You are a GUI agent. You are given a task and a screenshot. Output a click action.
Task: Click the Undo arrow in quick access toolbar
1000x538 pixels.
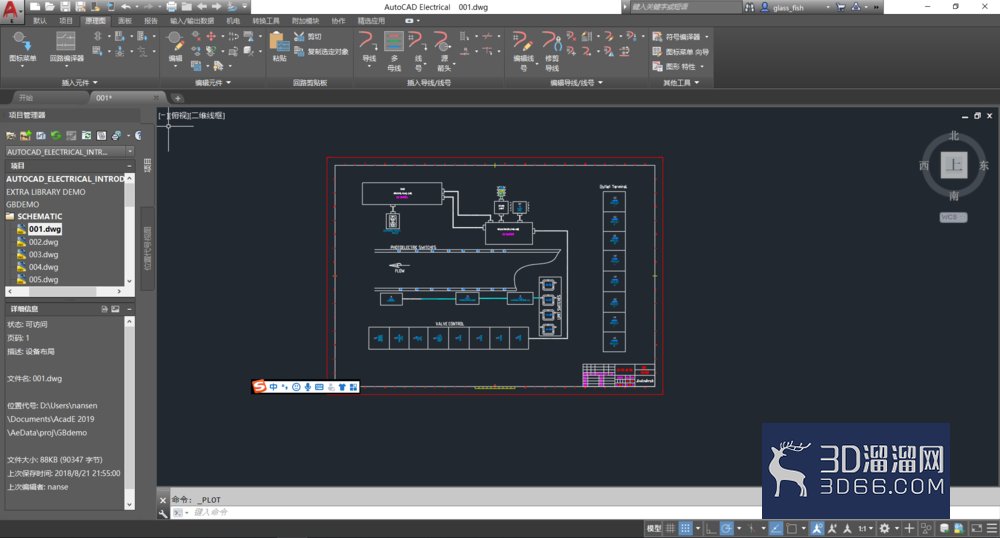[x=126, y=7]
